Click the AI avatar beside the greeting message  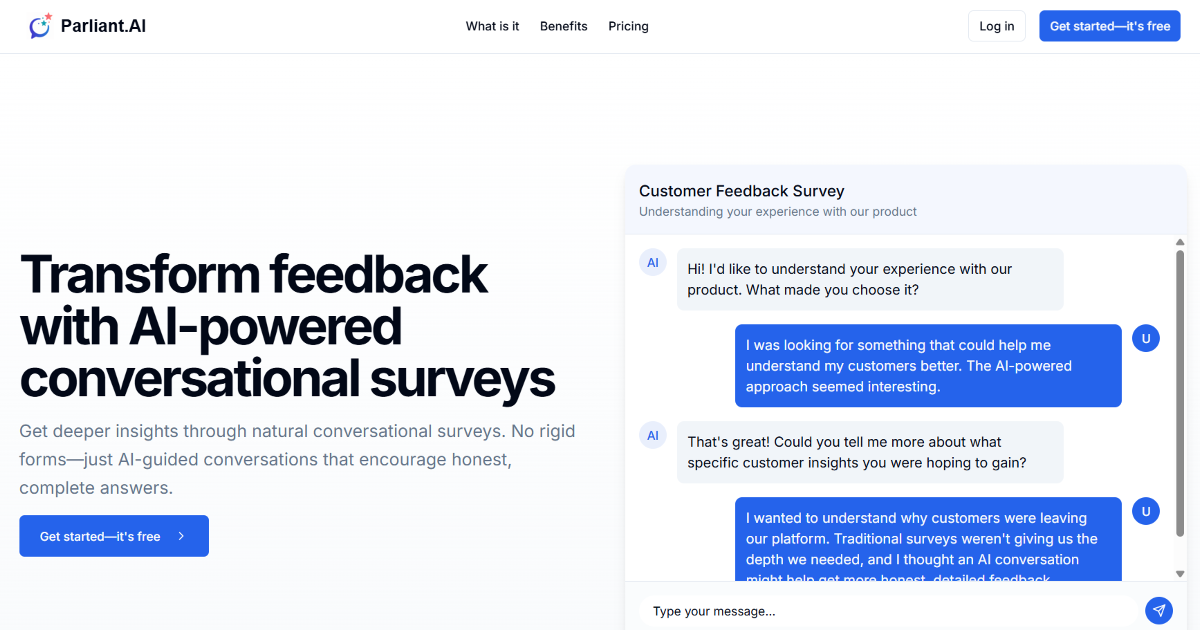tap(653, 263)
